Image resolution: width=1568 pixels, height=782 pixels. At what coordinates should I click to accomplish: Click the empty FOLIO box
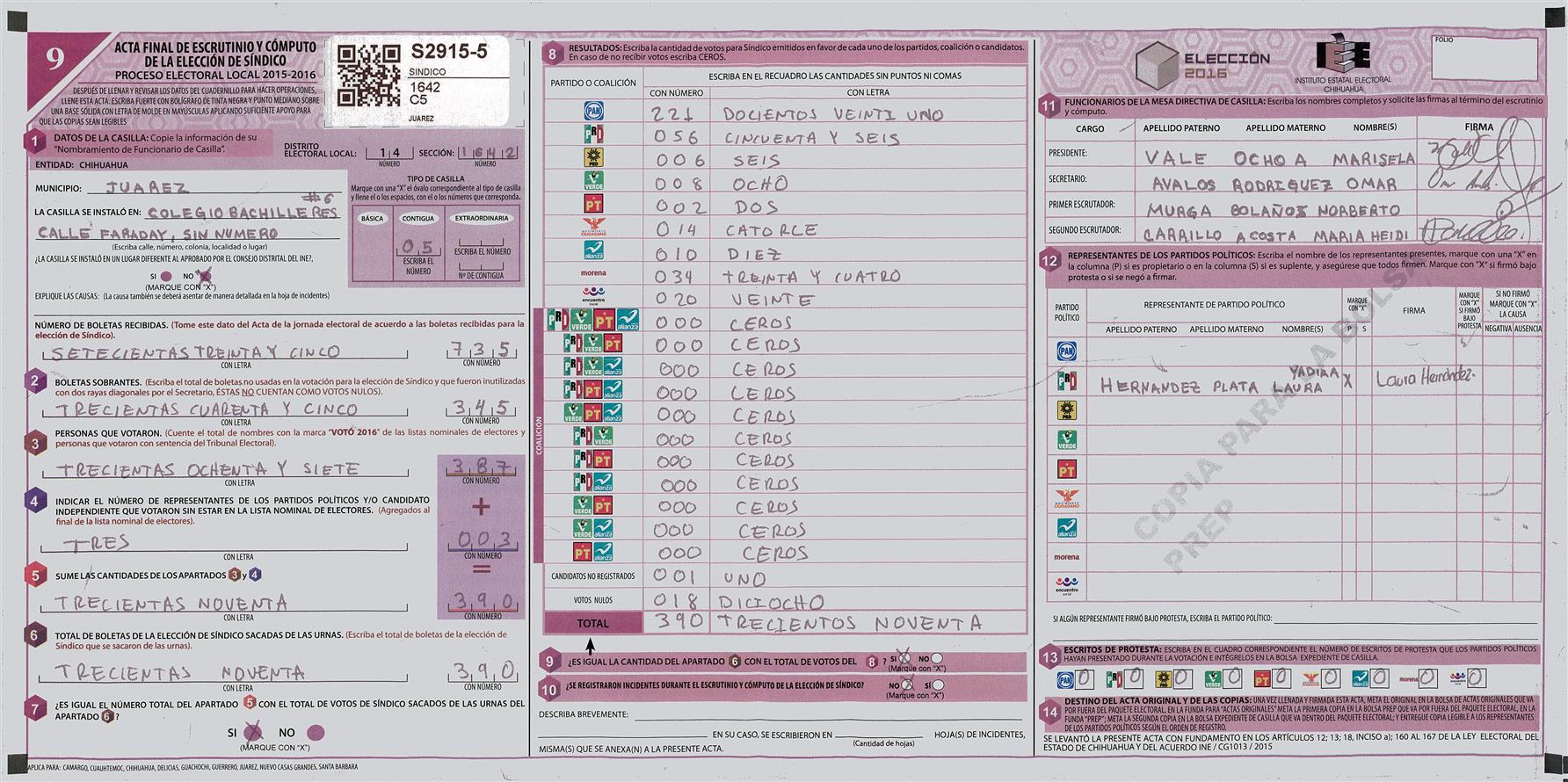point(1484,61)
